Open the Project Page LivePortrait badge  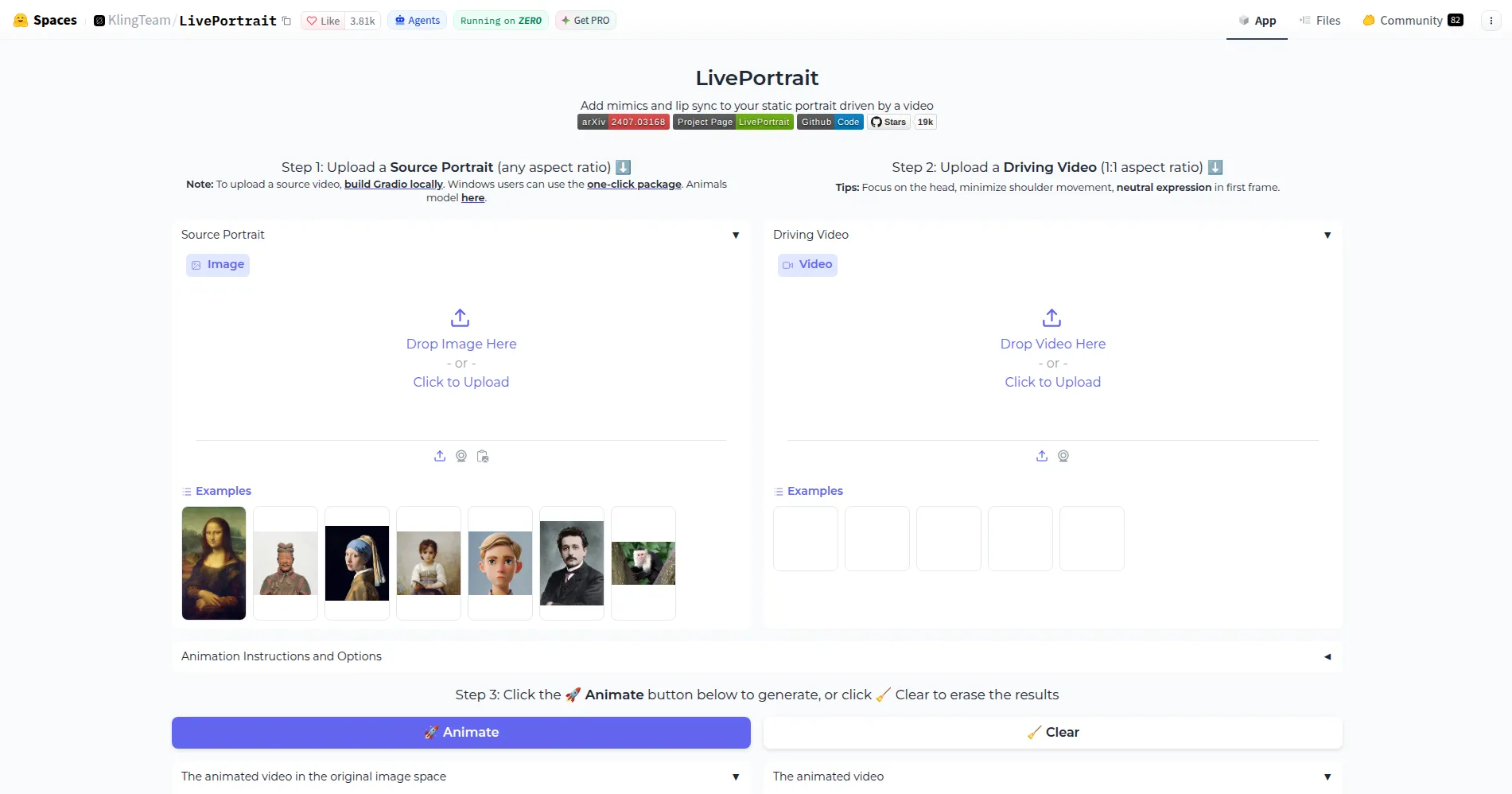[733, 122]
